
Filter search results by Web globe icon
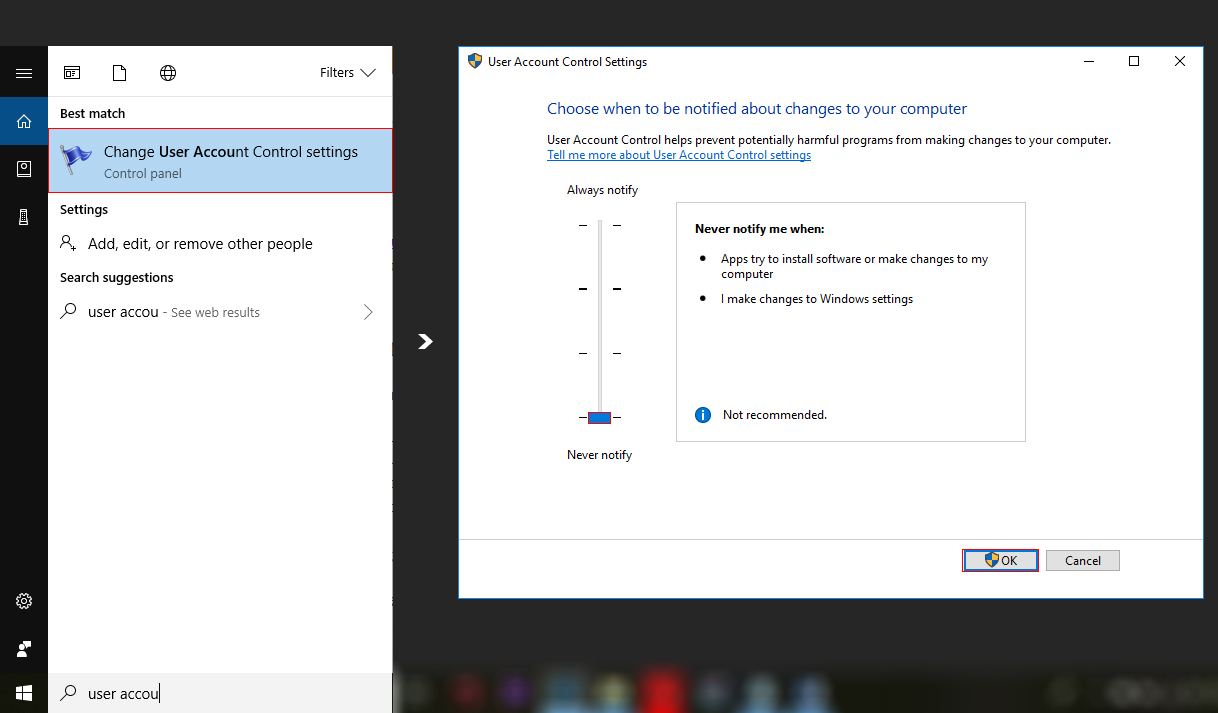click(x=168, y=73)
